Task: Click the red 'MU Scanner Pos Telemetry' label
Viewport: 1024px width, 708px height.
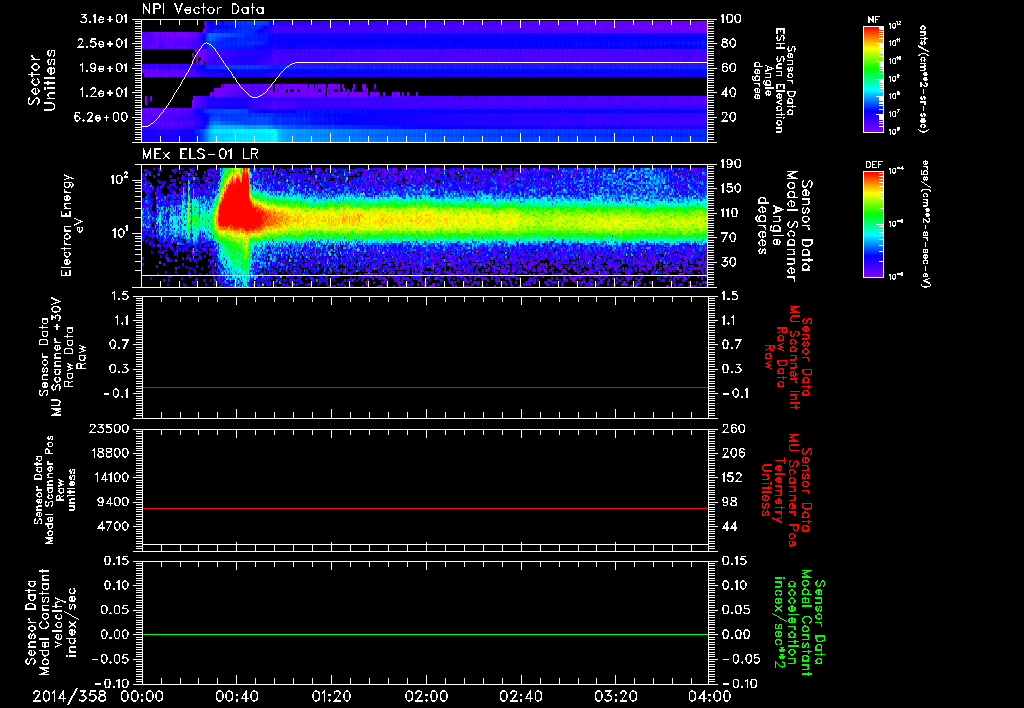Action: coord(786,490)
